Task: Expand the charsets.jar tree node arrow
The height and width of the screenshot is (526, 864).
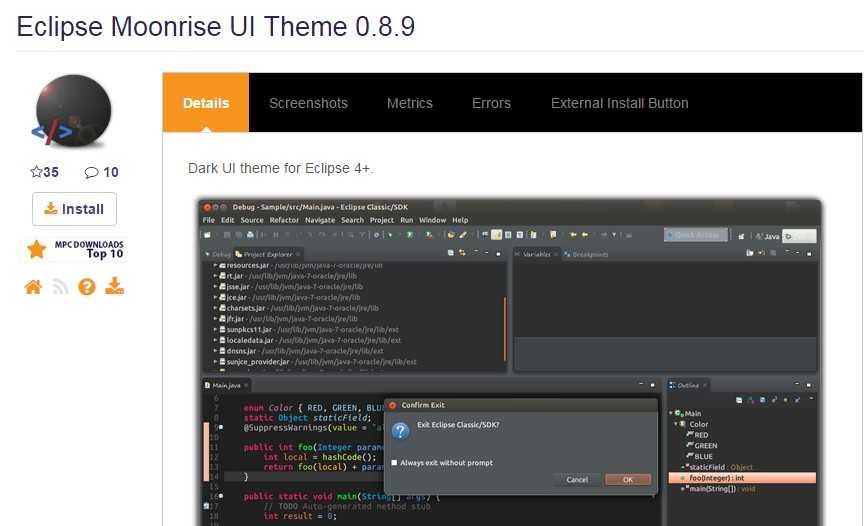Action: pos(215,308)
